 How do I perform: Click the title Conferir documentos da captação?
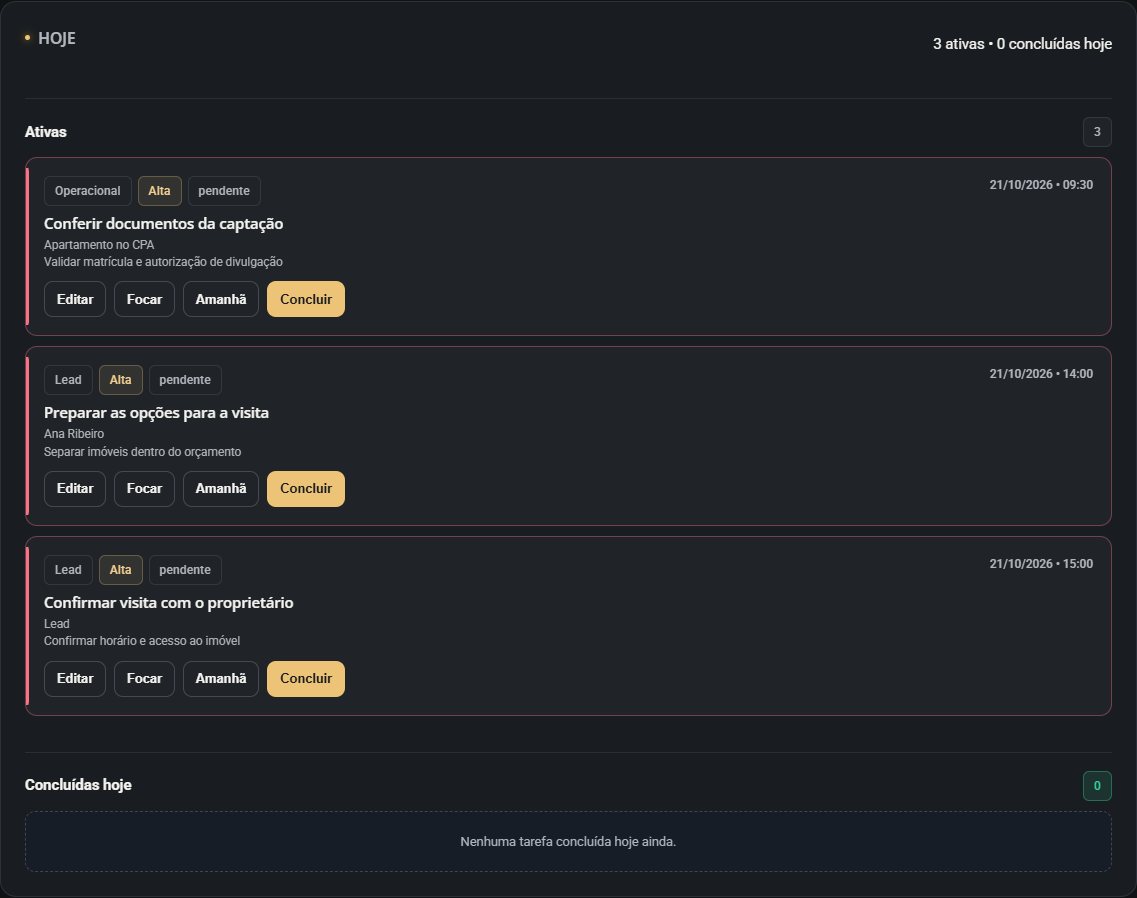[163, 223]
